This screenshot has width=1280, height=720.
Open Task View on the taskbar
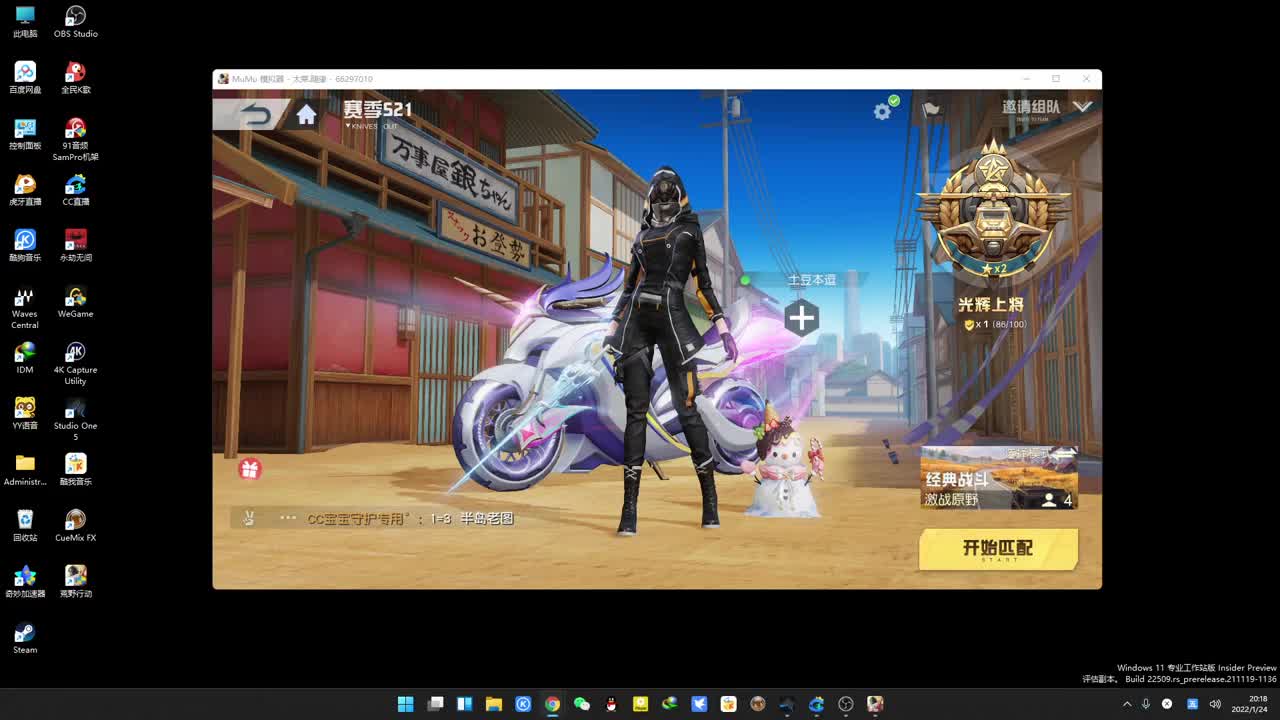[435, 704]
